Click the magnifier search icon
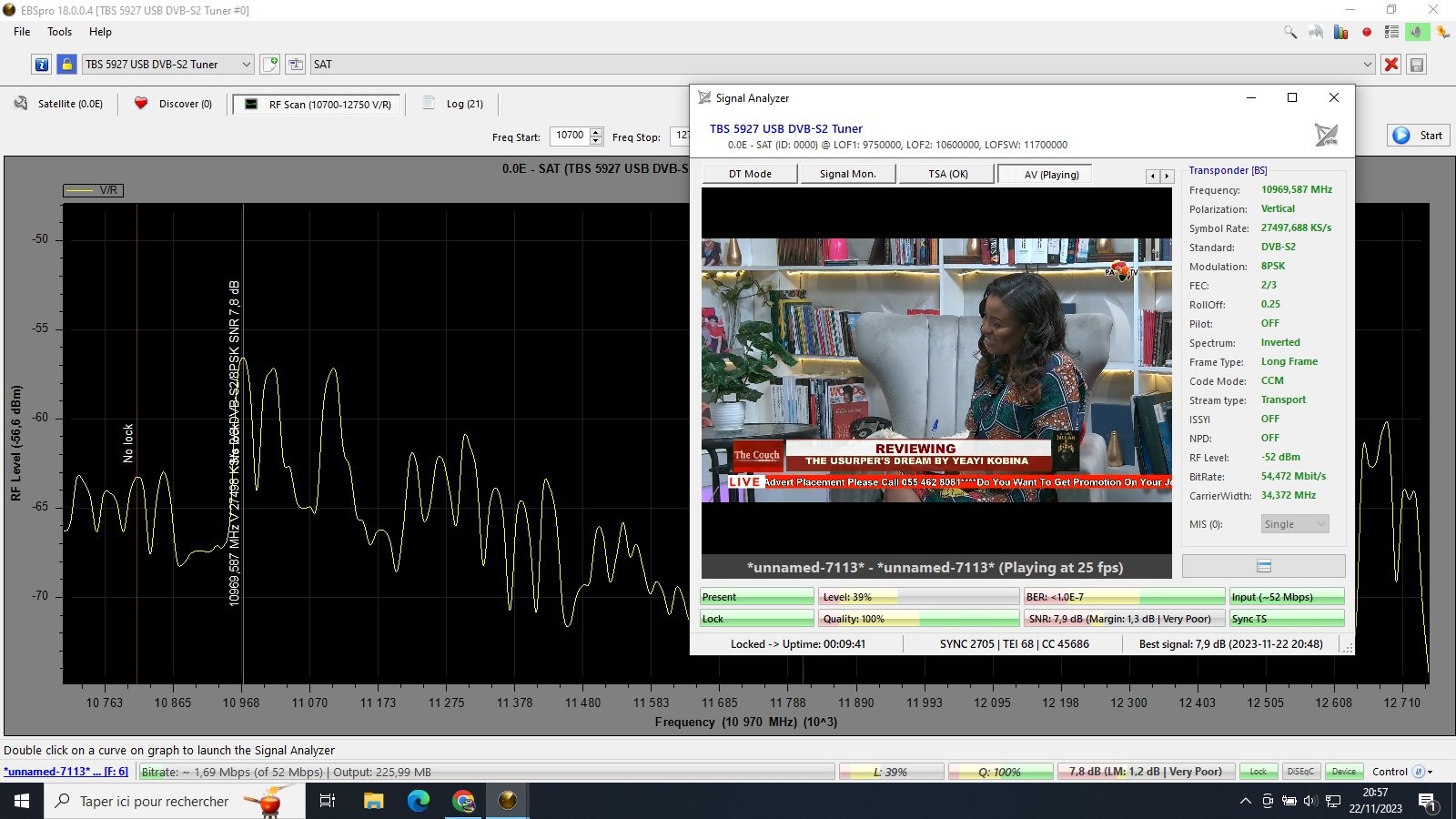 pos(1290,32)
